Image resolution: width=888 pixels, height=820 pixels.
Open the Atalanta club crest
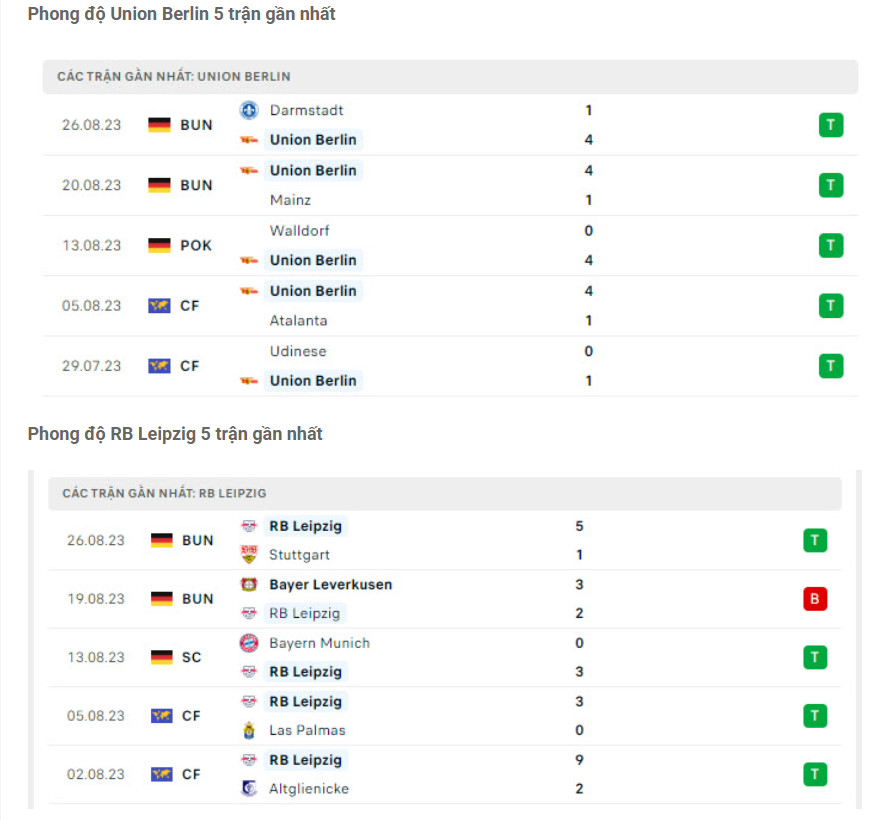click(250, 321)
